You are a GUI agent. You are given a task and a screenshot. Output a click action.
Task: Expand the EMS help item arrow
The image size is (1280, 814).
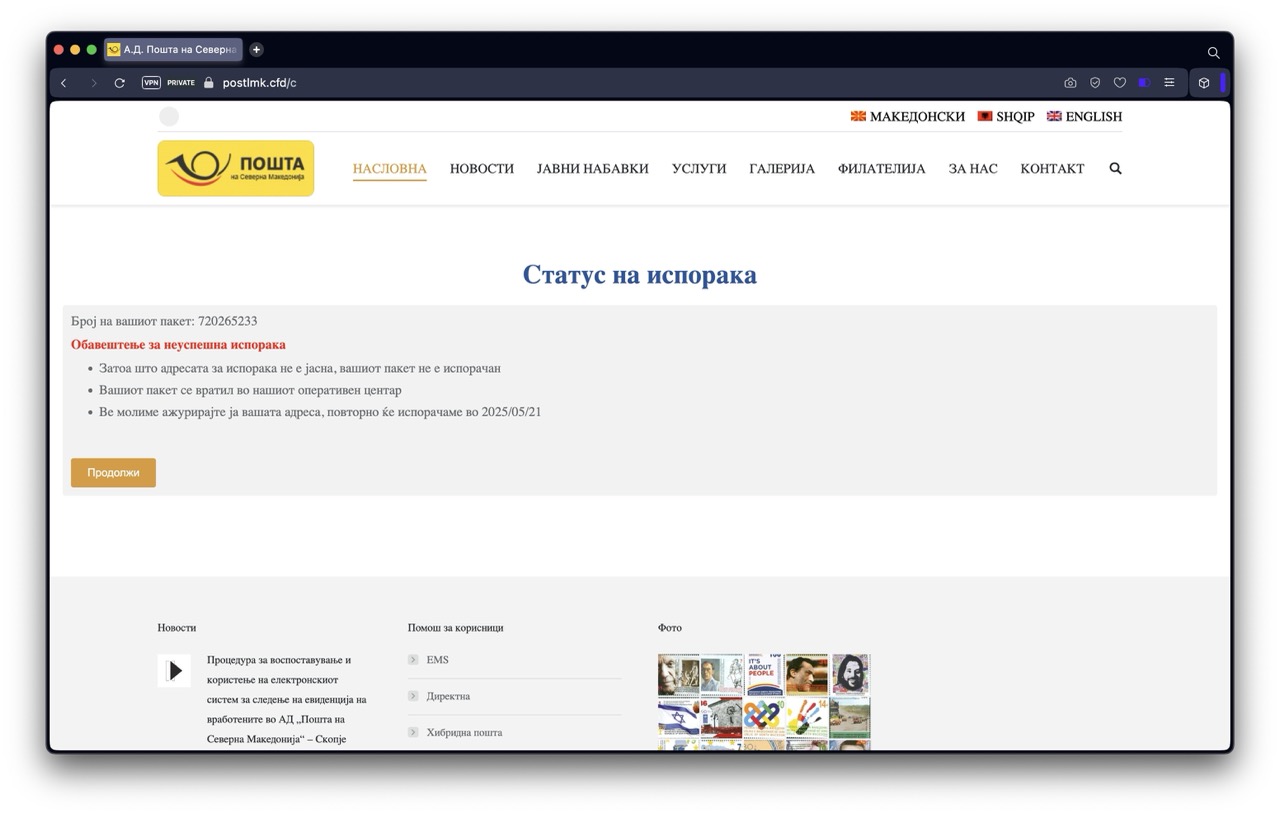[413, 660]
